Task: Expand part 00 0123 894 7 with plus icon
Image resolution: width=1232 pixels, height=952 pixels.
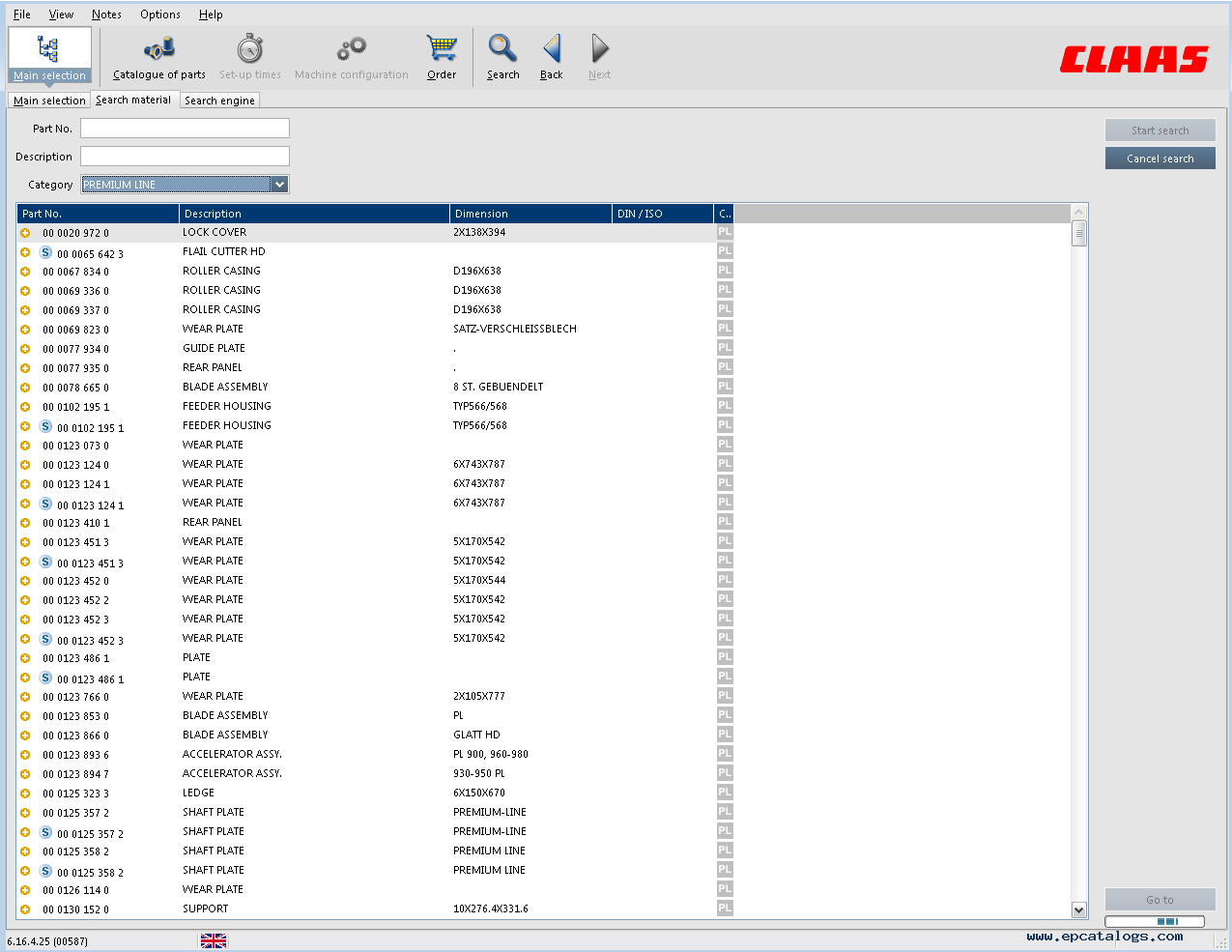Action: (25, 774)
